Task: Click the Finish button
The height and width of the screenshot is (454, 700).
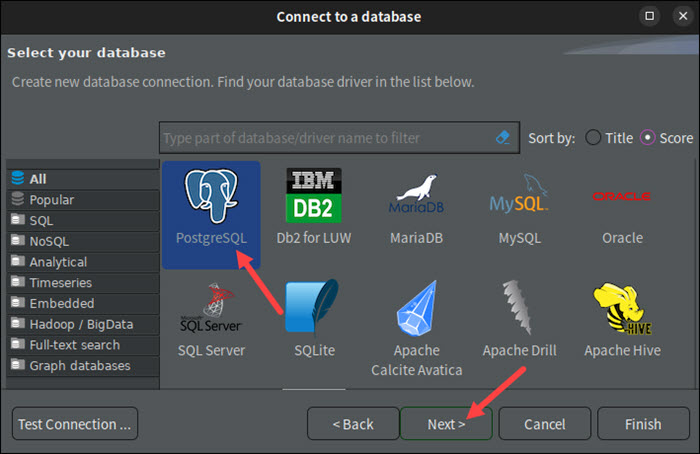Action: pyautogui.click(x=643, y=424)
